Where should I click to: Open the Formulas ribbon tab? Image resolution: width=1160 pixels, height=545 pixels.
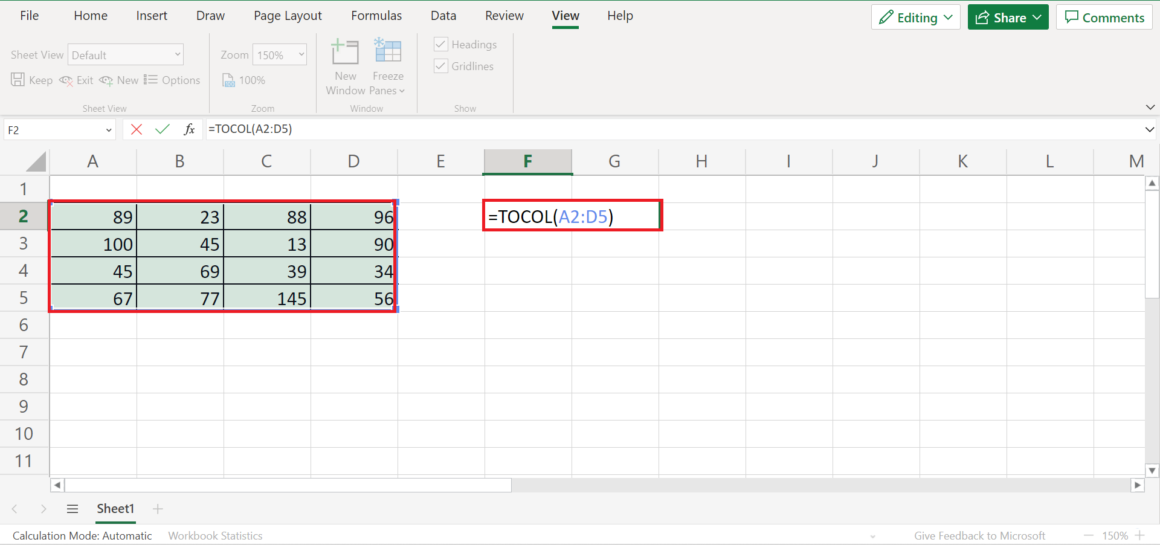tap(376, 16)
